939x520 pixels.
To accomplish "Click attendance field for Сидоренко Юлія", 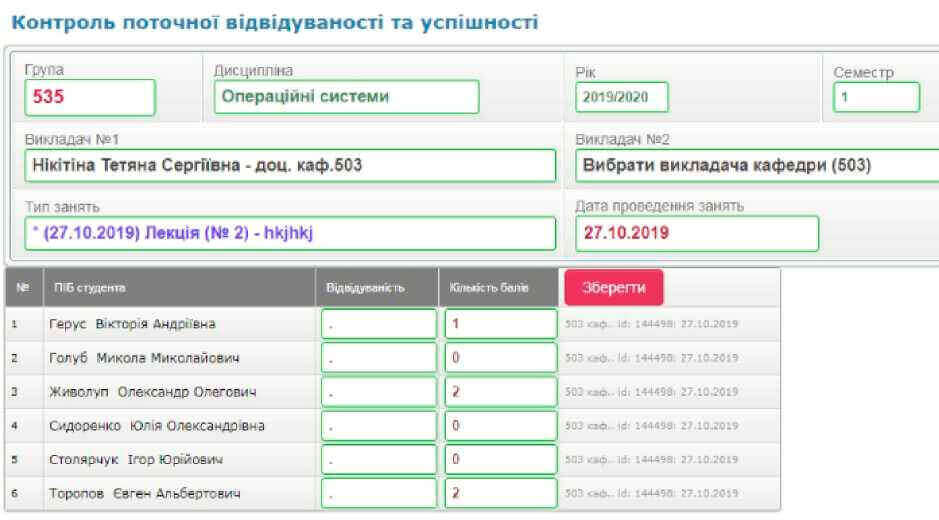I will tap(379, 426).
